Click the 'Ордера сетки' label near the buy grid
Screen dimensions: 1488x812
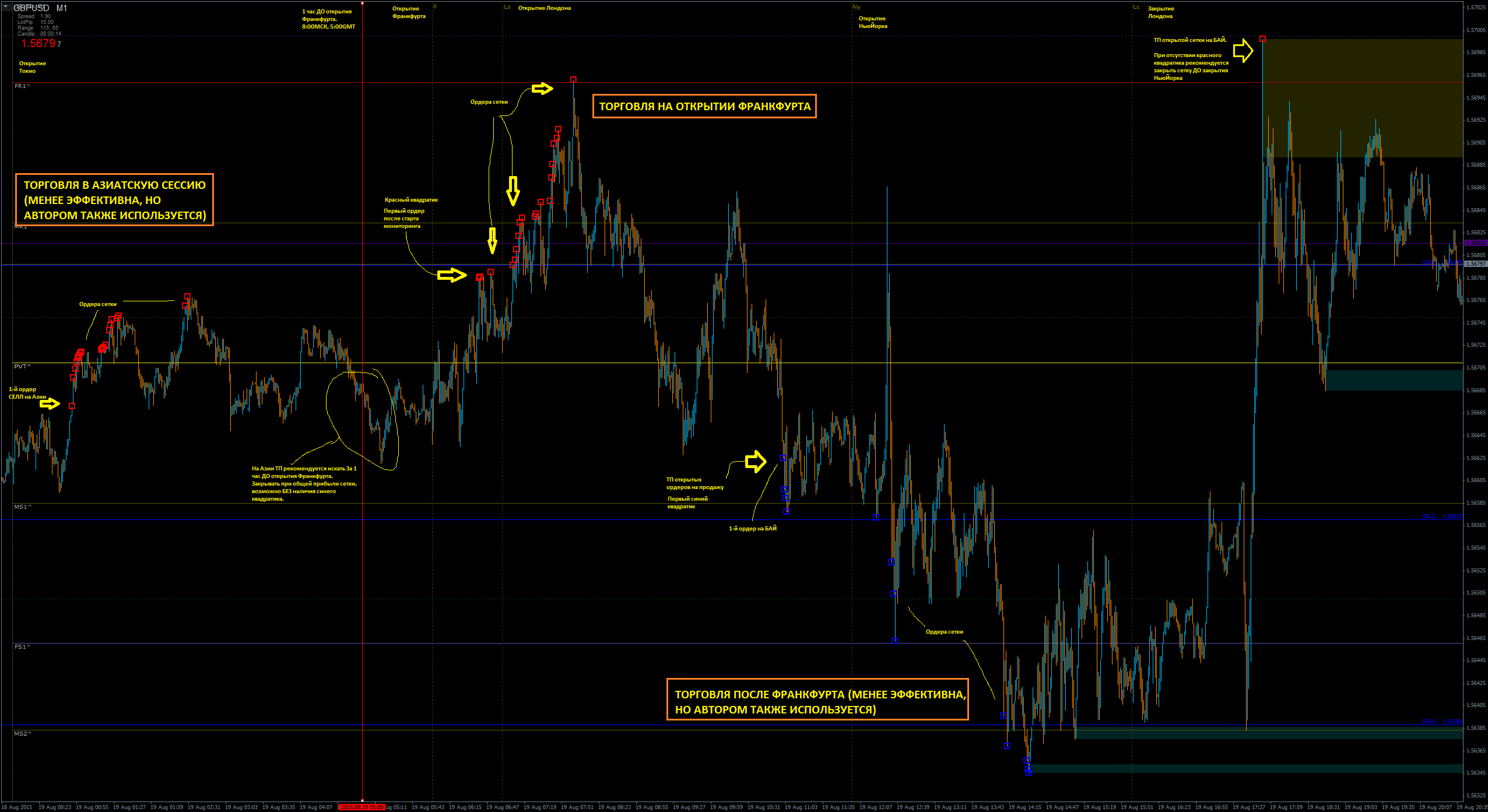(944, 632)
